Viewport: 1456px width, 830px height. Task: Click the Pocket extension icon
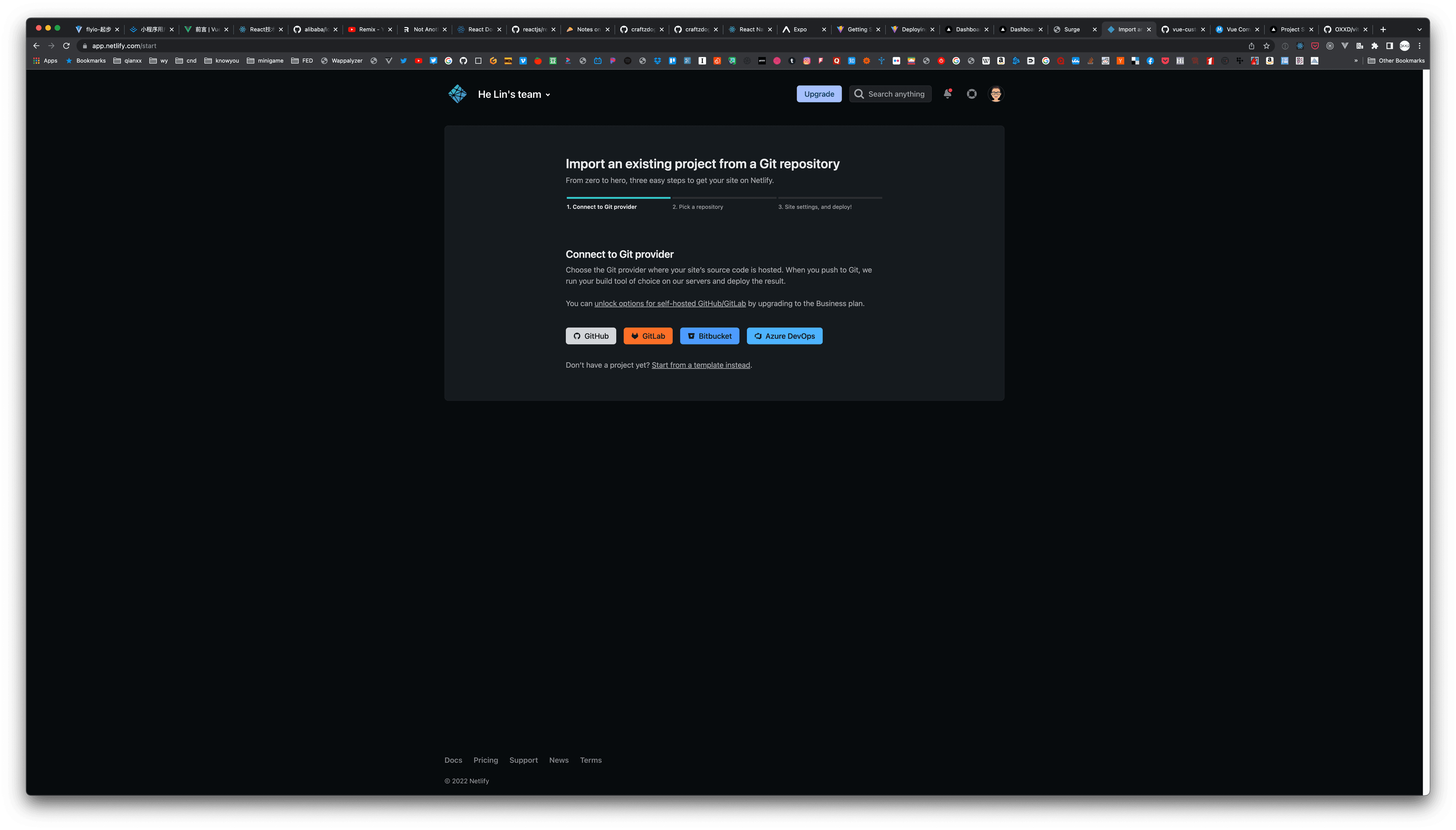pos(1315,45)
